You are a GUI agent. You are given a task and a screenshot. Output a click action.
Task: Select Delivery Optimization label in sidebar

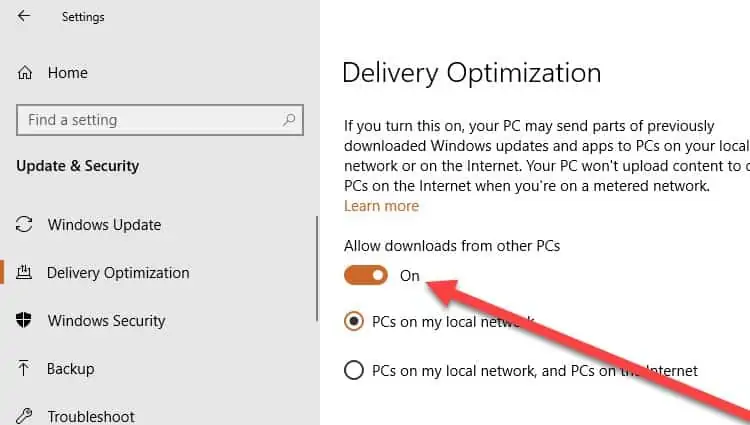[x=118, y=273]
